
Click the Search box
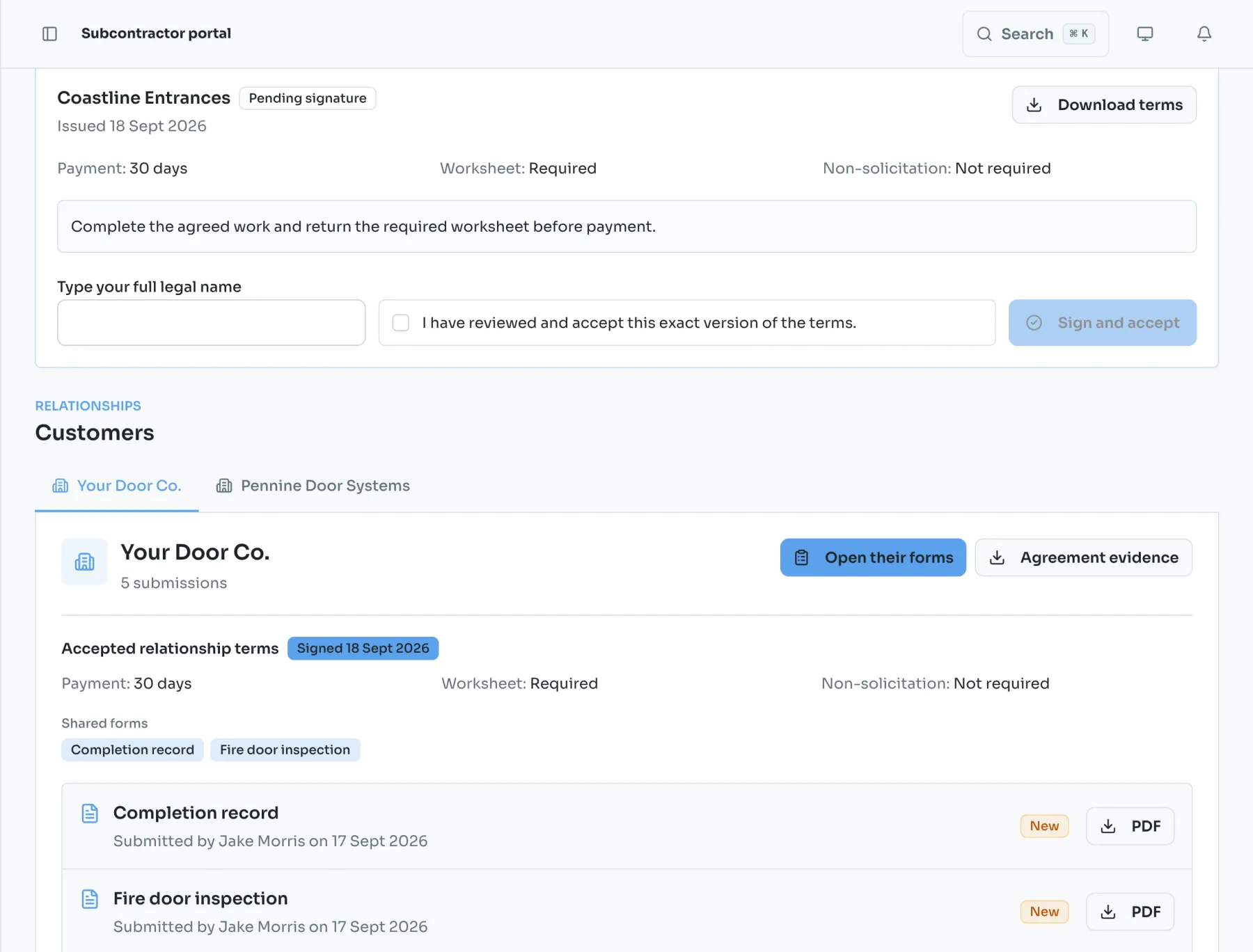click(x=1035, y=33)
